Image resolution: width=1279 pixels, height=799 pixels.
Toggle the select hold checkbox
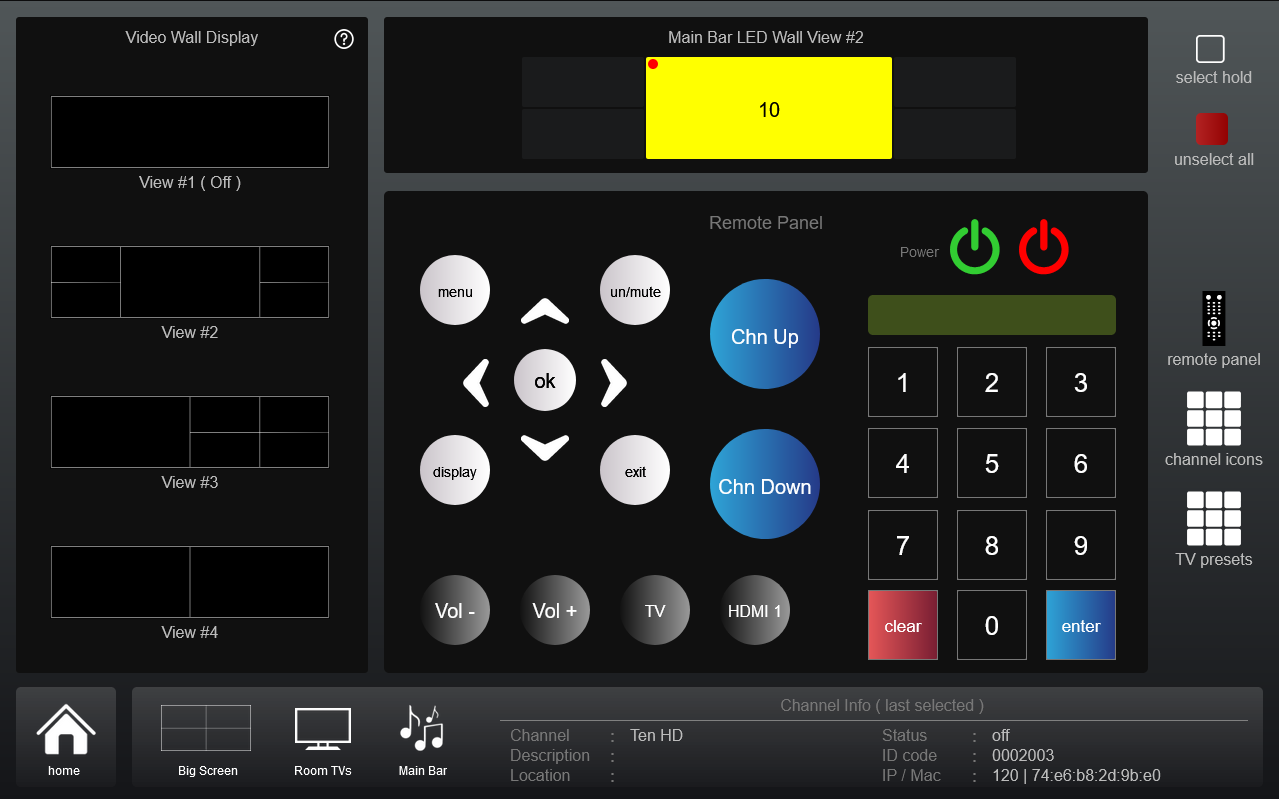click(x=1210, y=49)
